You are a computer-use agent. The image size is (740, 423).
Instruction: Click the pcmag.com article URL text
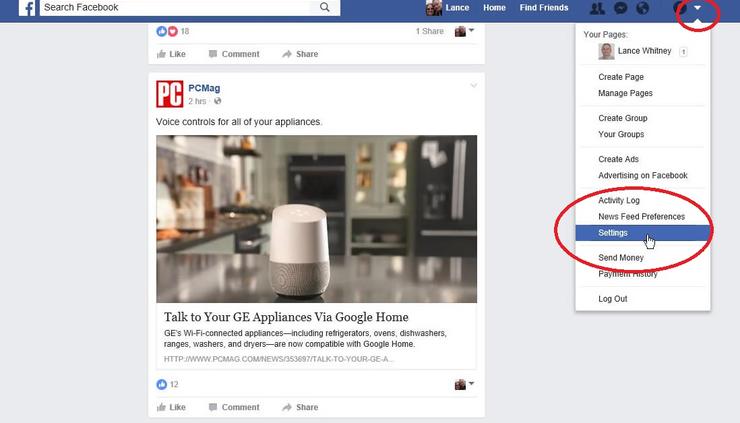pyautogui.click(x=279, y=359)
